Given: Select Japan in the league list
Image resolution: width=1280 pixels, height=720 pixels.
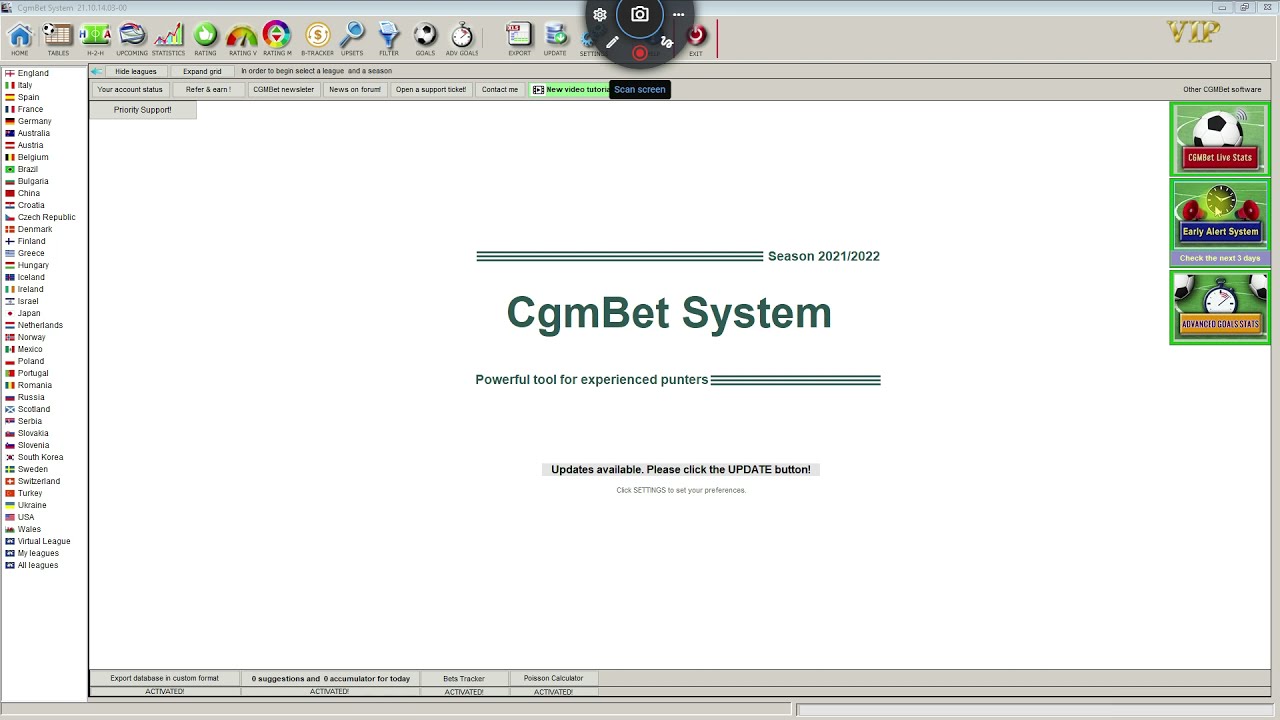Looking at the screenshot, I should (x=29, y=313).
